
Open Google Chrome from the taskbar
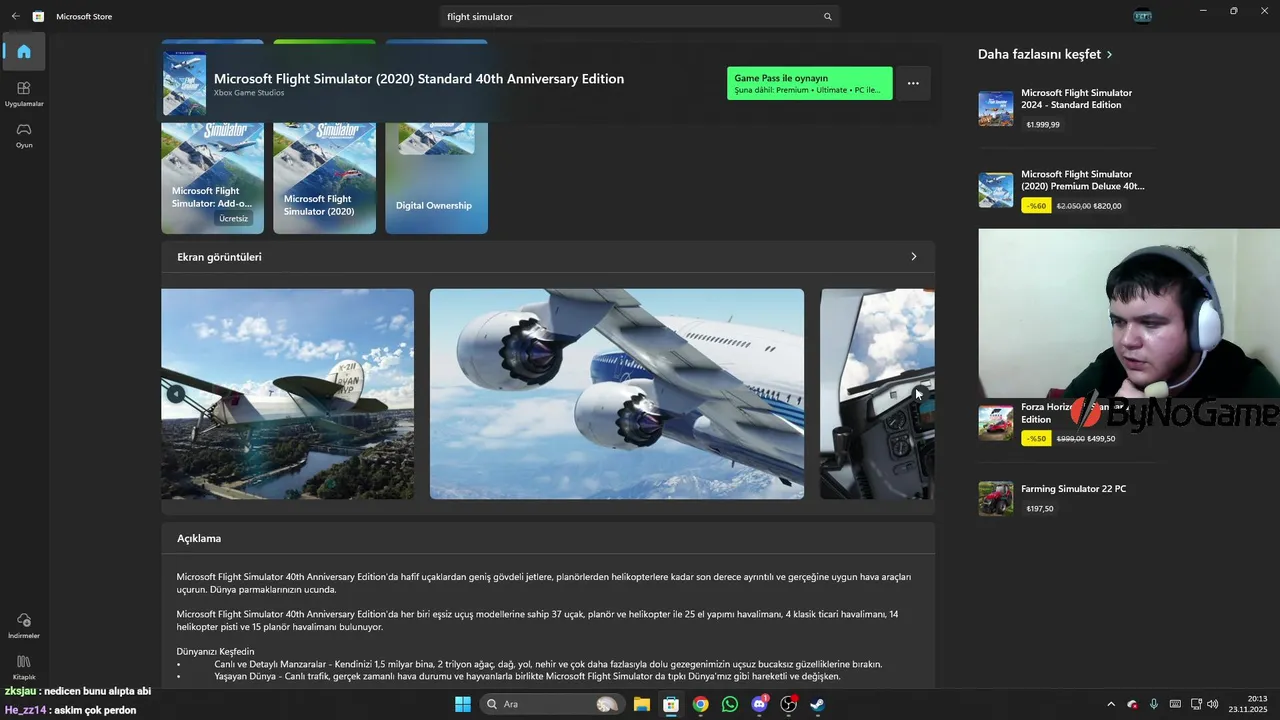(701, 704)
